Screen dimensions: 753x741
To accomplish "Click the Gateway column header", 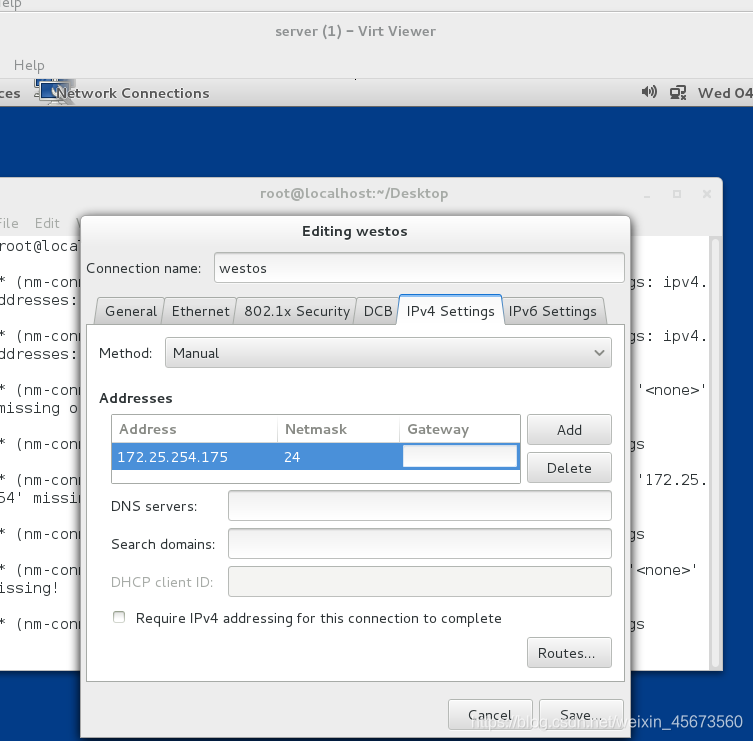I will (x=460, y=429).
